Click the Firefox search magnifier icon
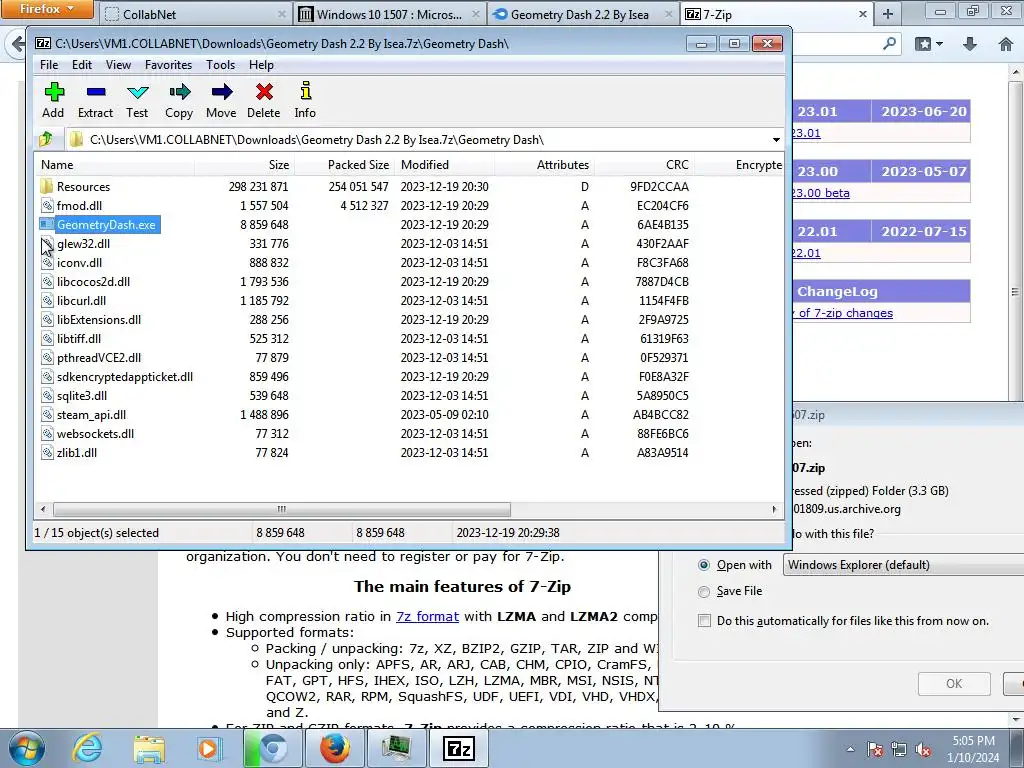This screenshot has height=768, width=1024. click(x=889, y=44)
